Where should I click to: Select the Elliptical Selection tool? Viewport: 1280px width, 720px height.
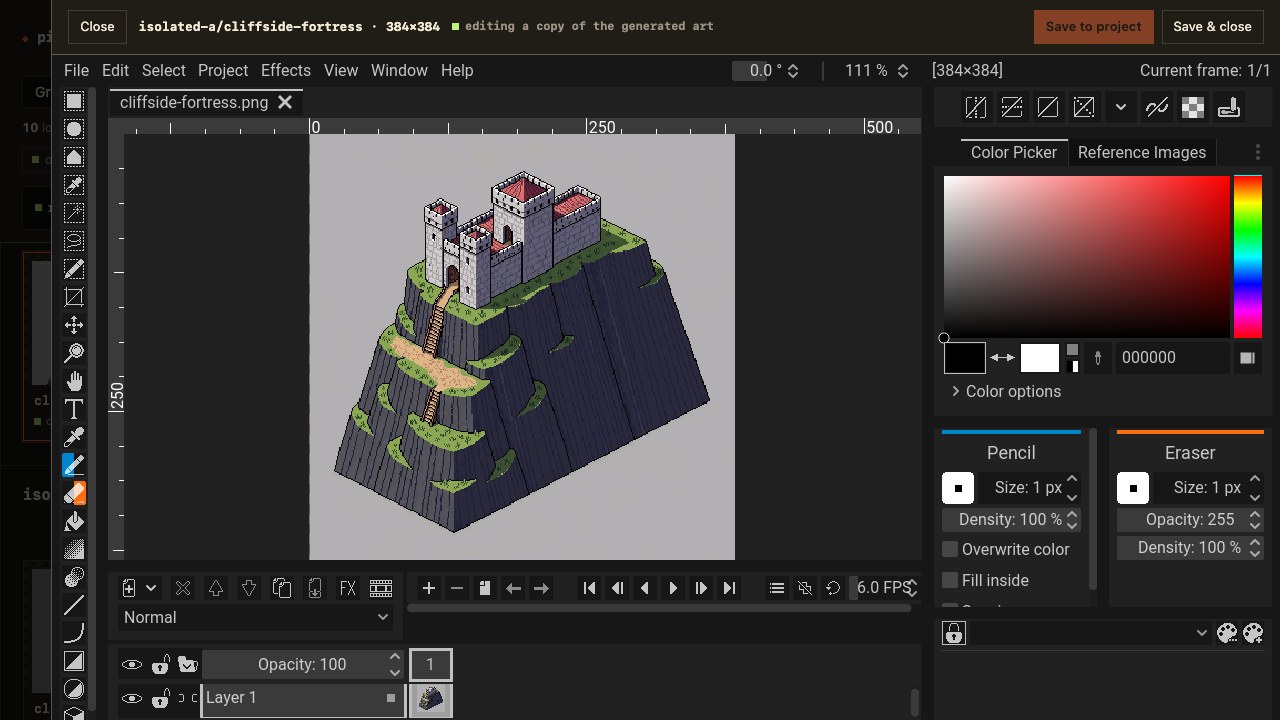74,129
